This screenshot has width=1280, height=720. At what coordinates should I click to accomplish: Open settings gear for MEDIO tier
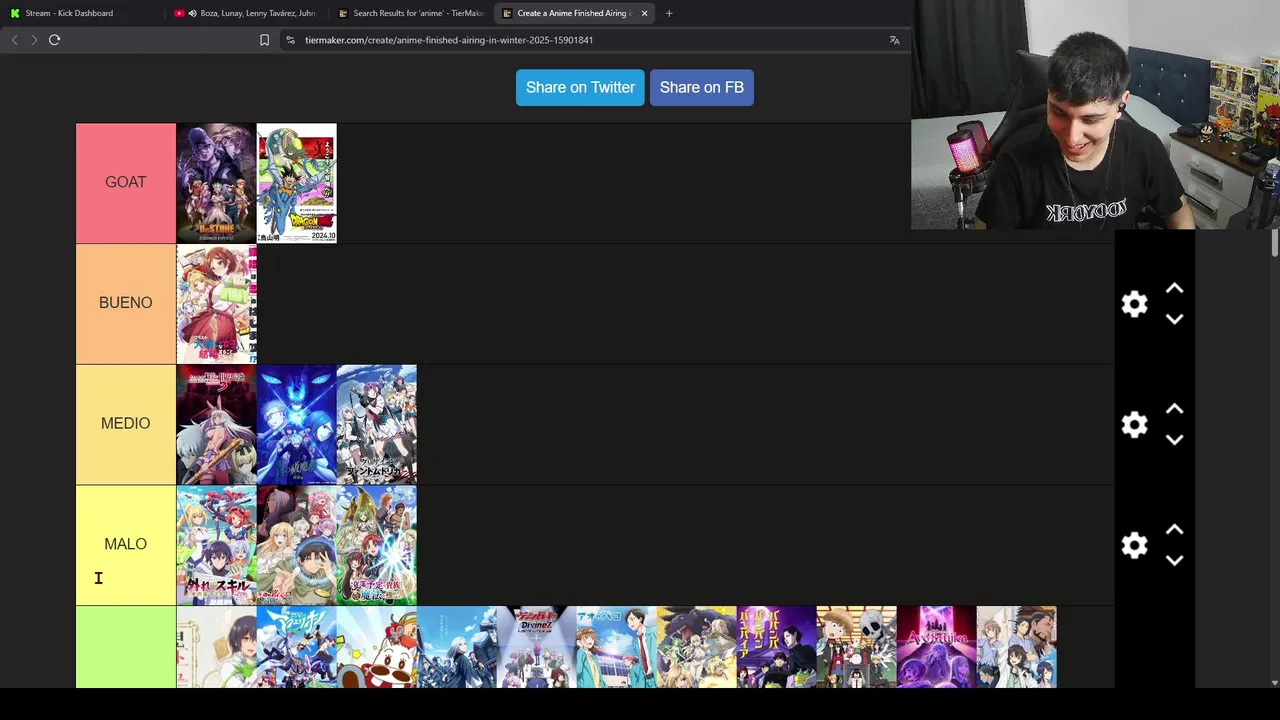click(x=1134, y=425)
